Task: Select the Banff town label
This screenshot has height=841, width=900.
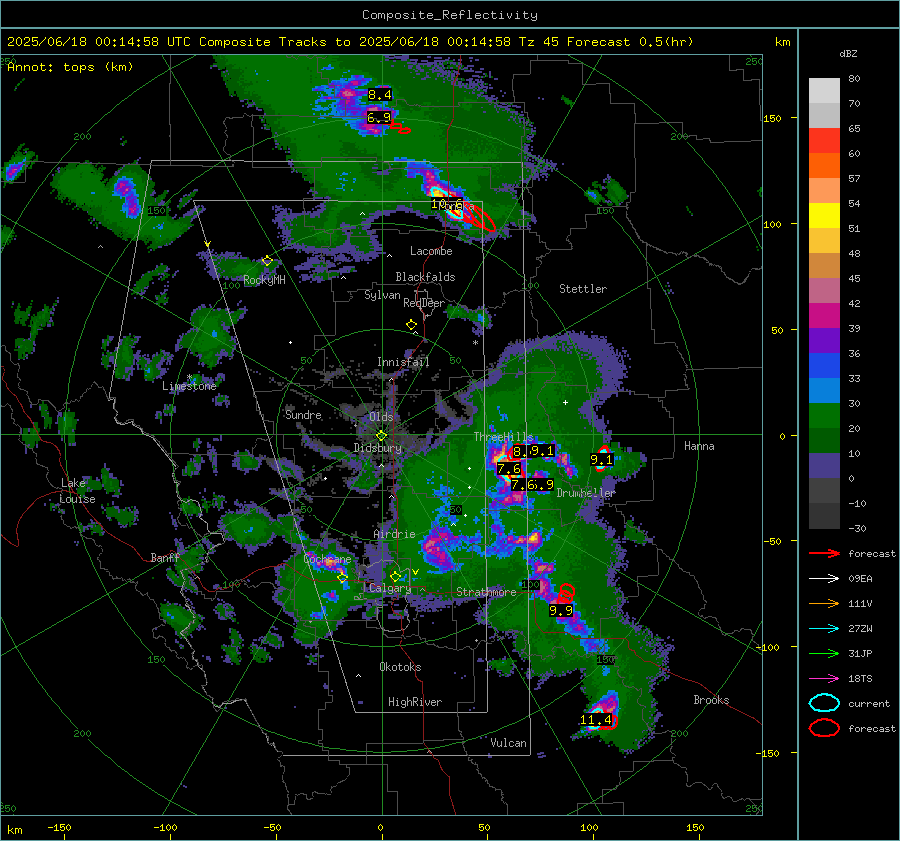Action: point(165,557)
